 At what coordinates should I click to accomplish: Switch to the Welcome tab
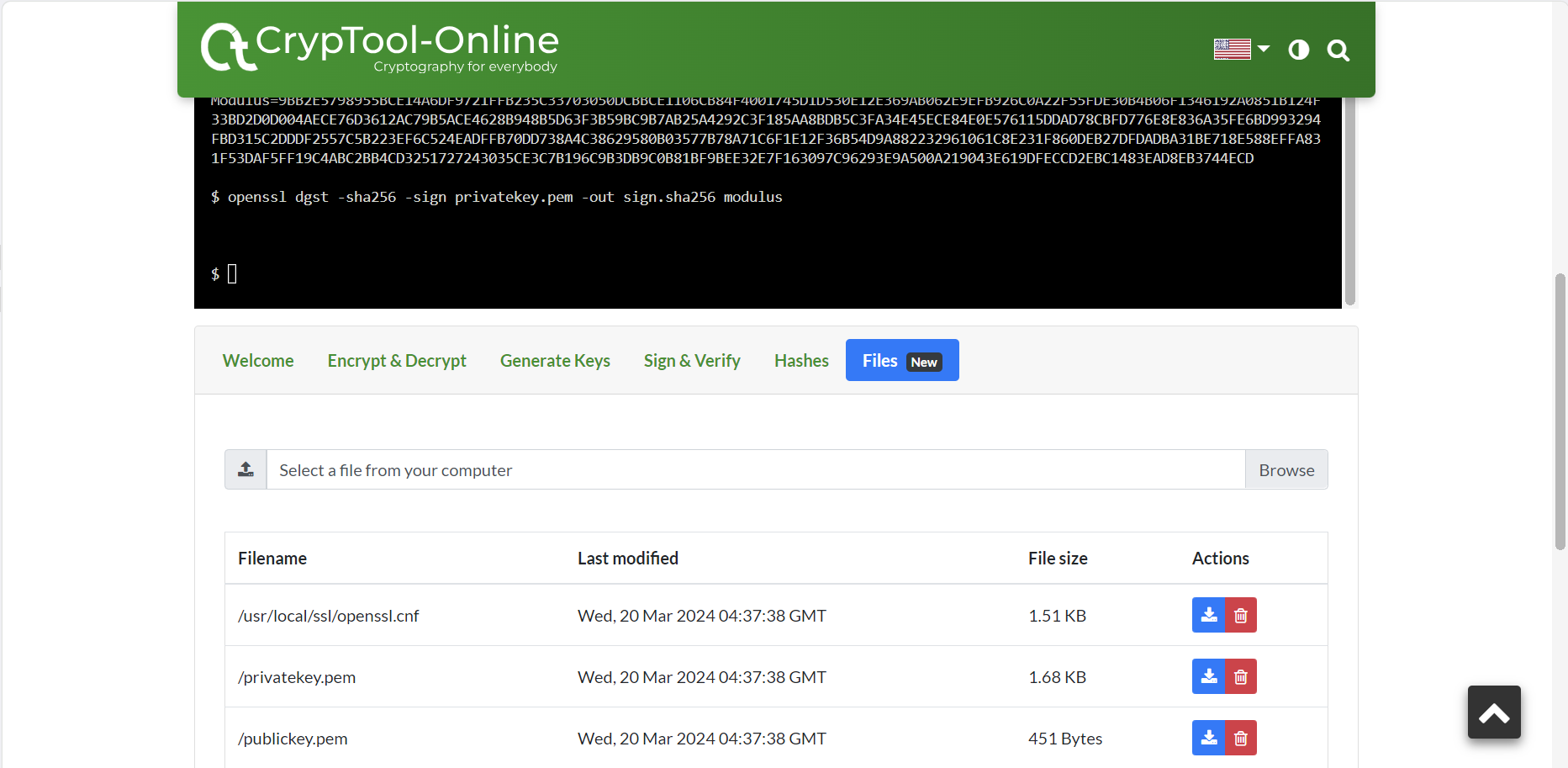(258, 360)
